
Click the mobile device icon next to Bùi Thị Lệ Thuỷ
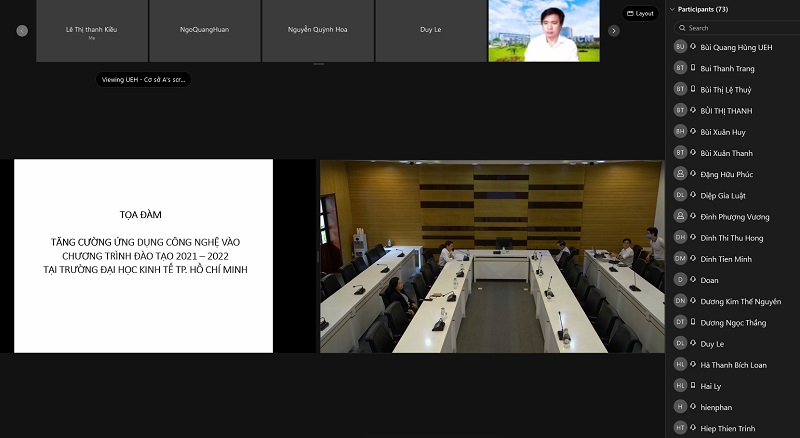(x=693, y=89)
